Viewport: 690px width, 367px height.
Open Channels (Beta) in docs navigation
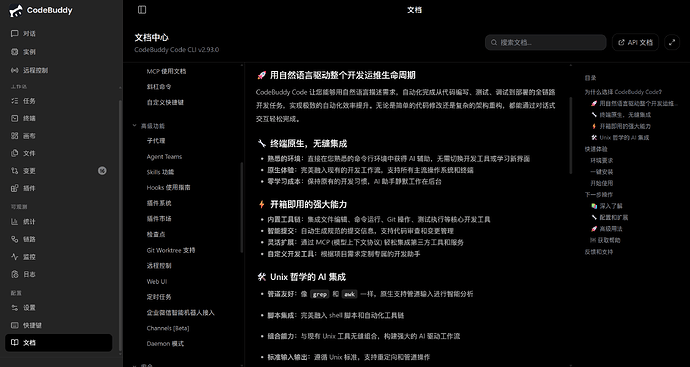pyautogui.click(x=168, y=328)
